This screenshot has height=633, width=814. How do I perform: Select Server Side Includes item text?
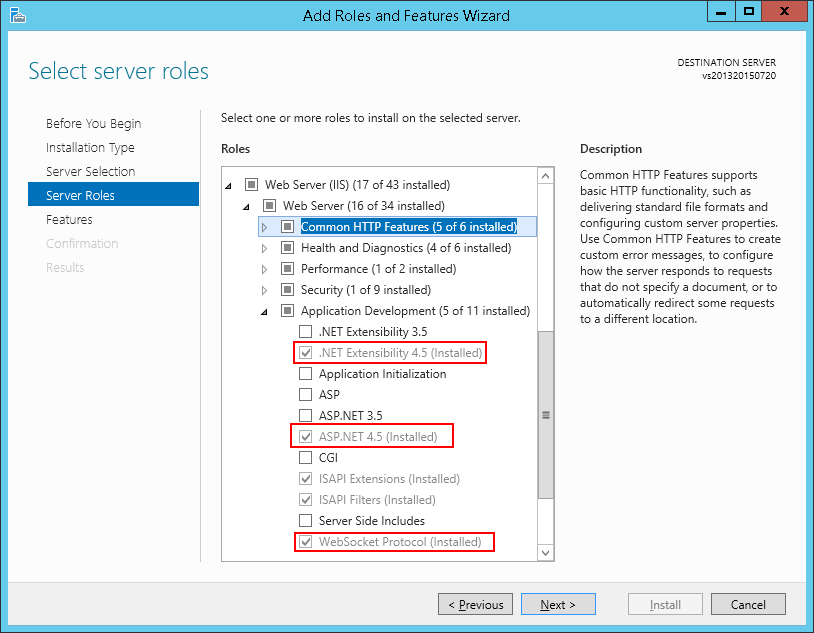coord(372,520)
